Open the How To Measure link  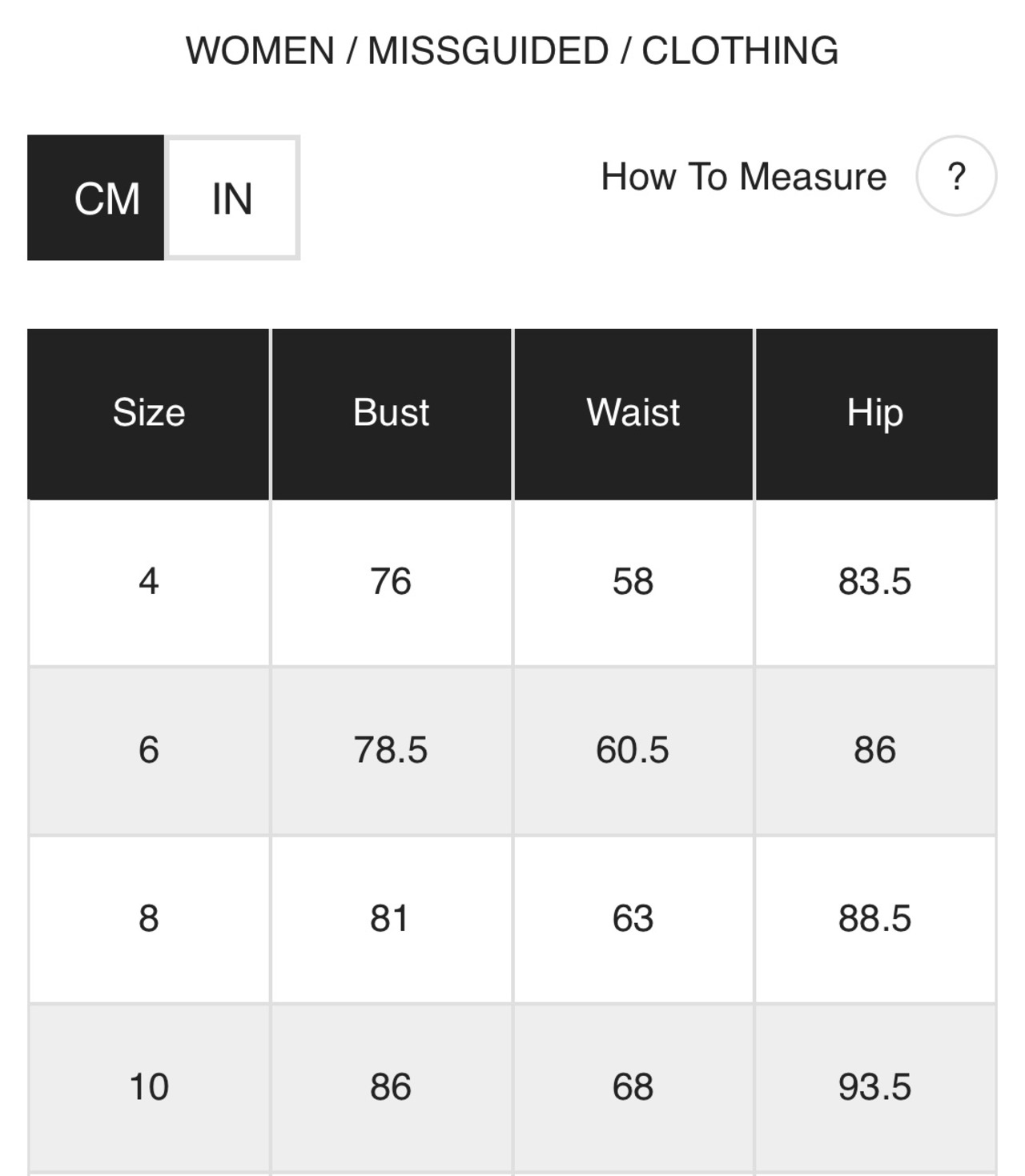[743, 176]
